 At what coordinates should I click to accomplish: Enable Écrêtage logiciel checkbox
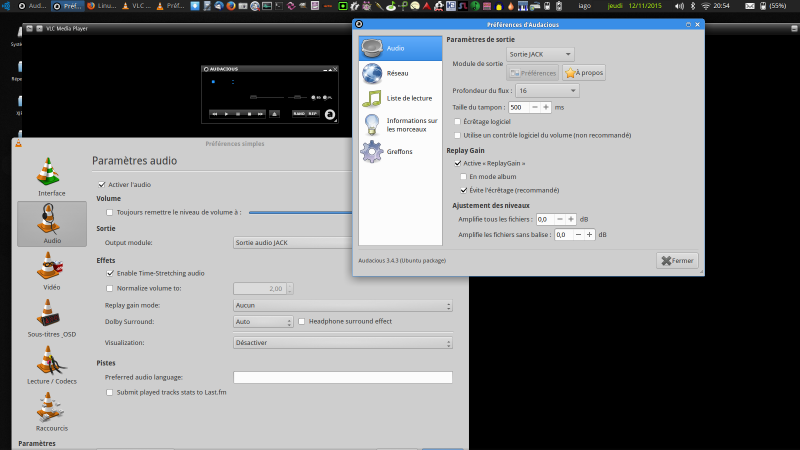(457, 121)
